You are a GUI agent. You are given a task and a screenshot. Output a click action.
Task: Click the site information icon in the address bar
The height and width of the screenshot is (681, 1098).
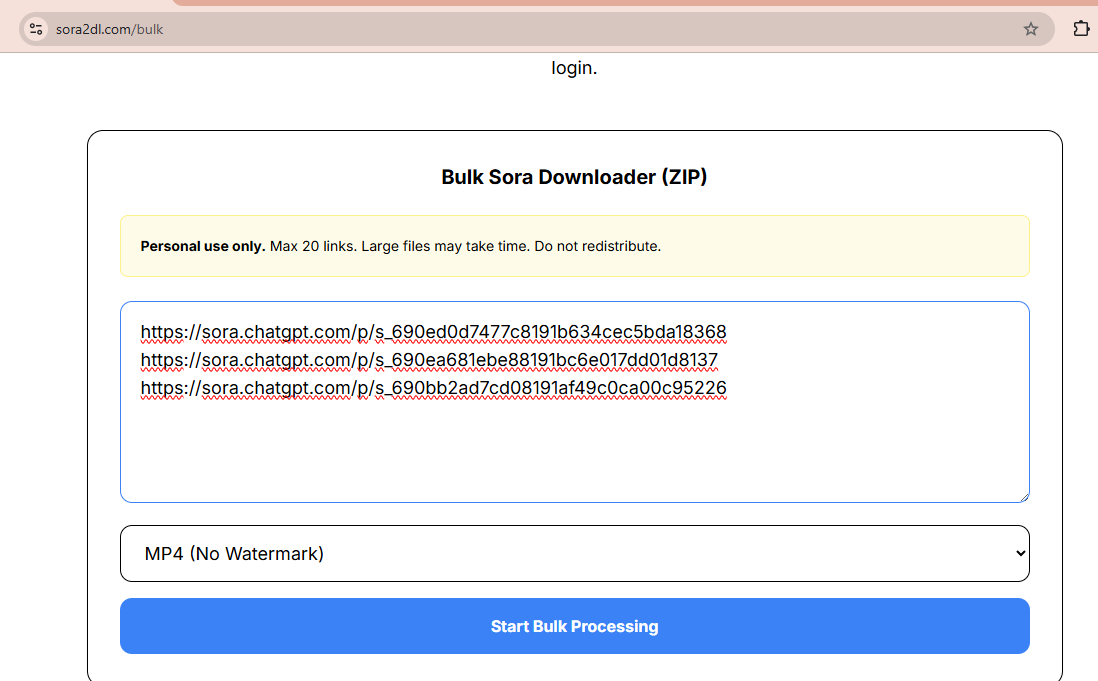tap(35, 28)
